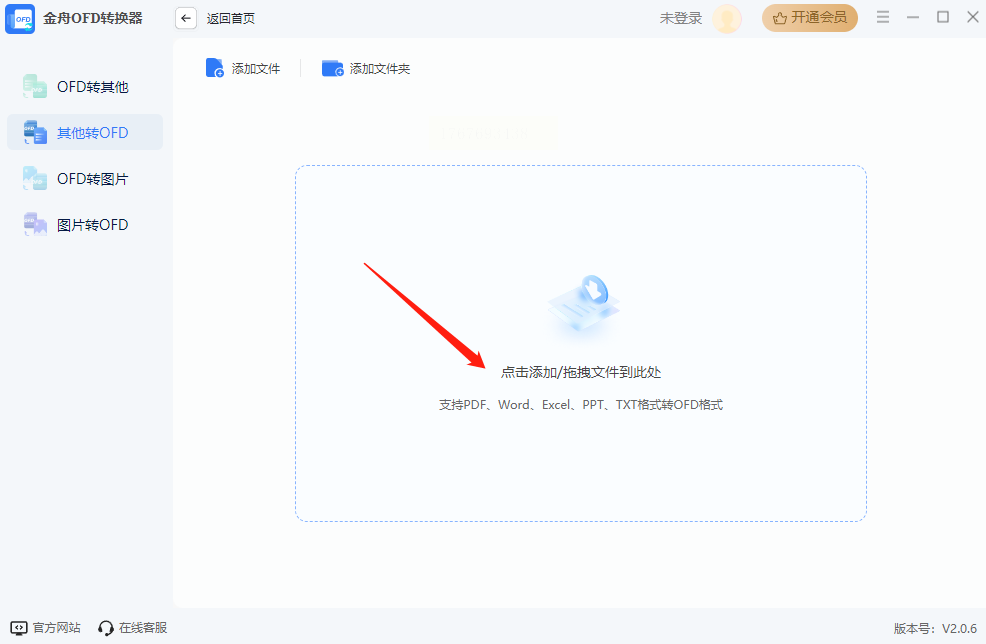
Task: Click the 添加文件夹 folder icon
Action: (x=332, y=68)
